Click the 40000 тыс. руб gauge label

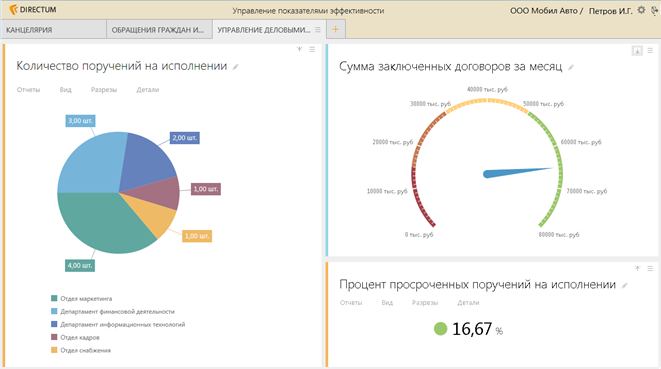tap(487, 89)
